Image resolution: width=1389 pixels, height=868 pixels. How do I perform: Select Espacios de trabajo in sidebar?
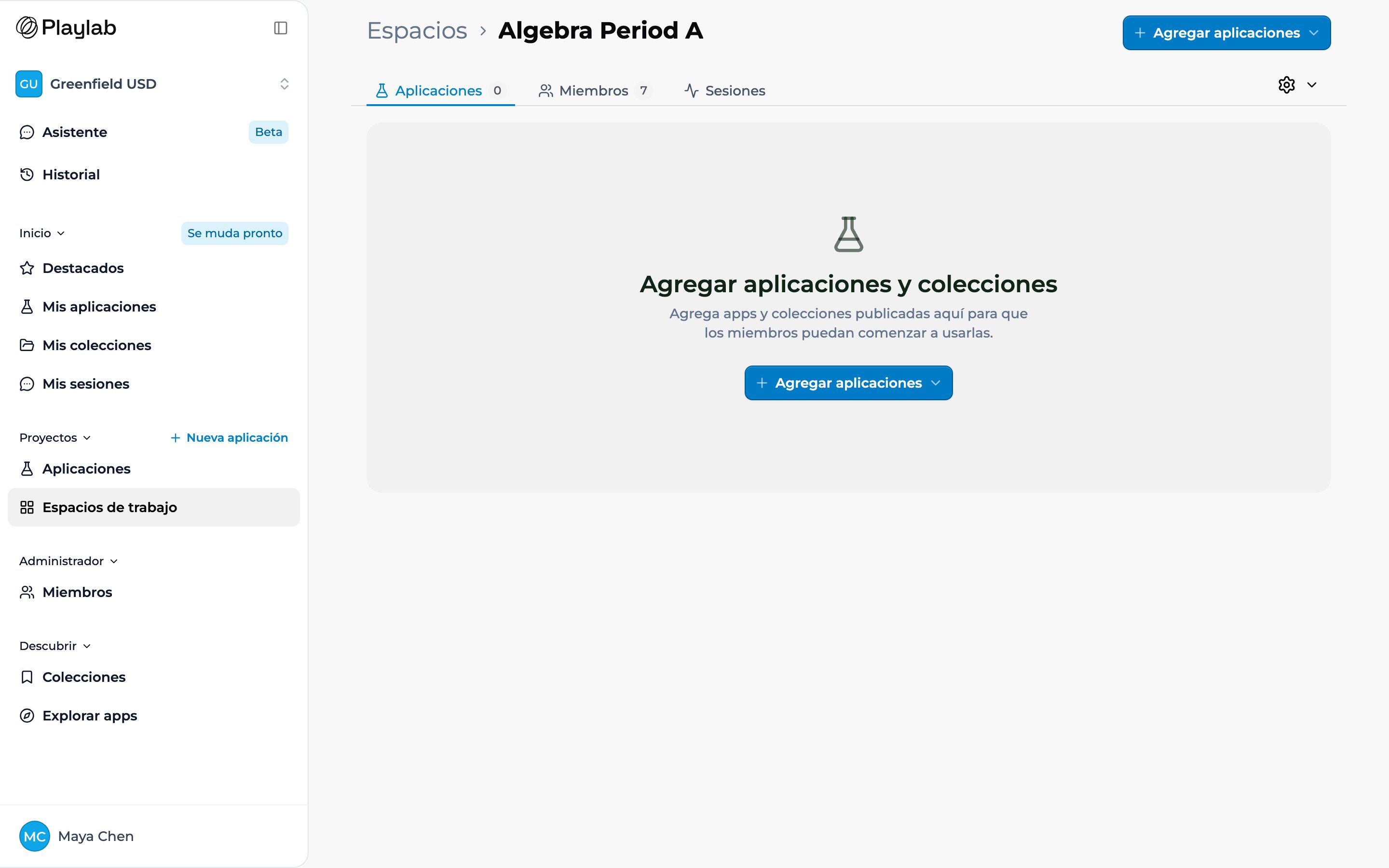154,507
